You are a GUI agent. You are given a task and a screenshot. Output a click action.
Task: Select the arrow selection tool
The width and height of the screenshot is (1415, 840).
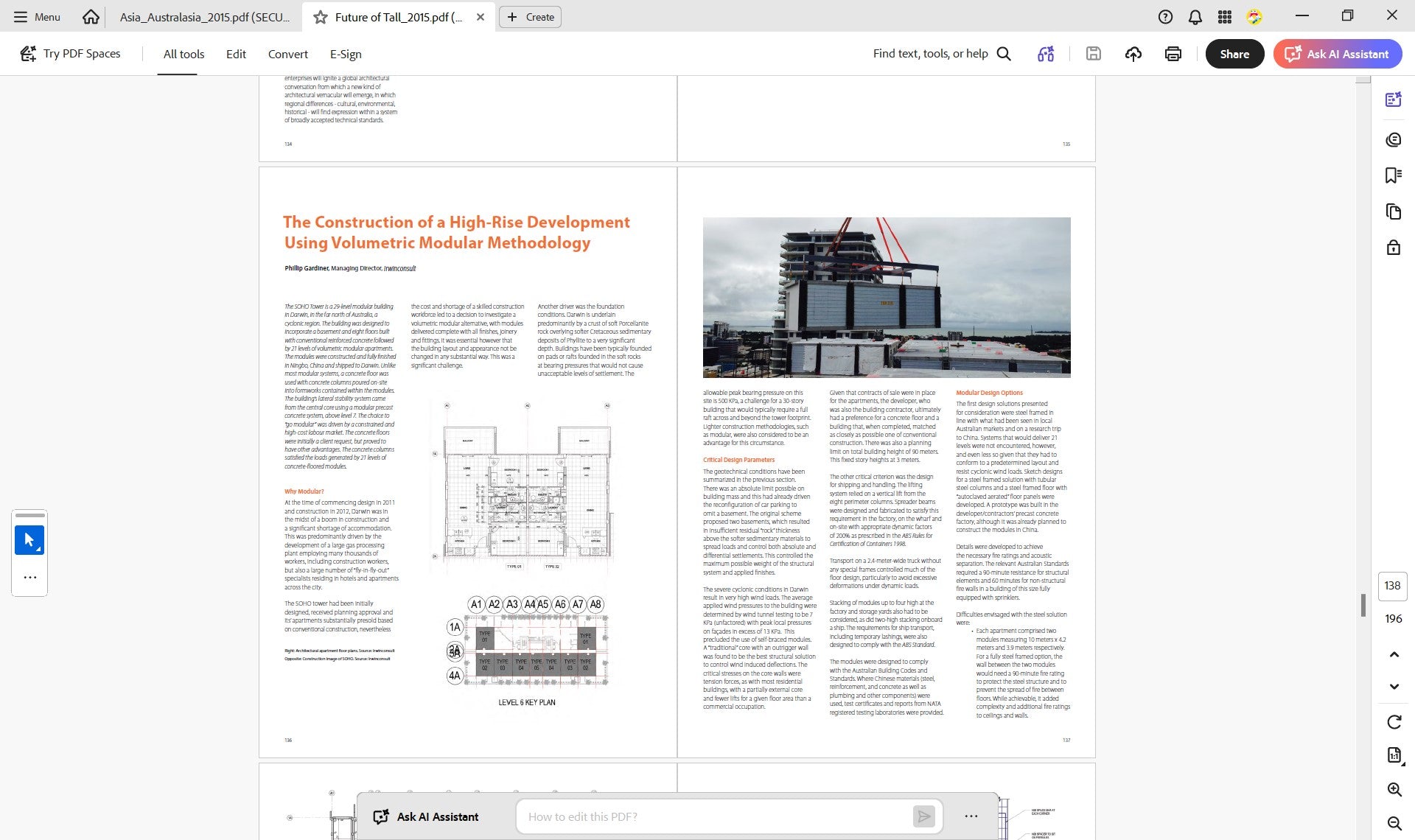pos(29,540)
